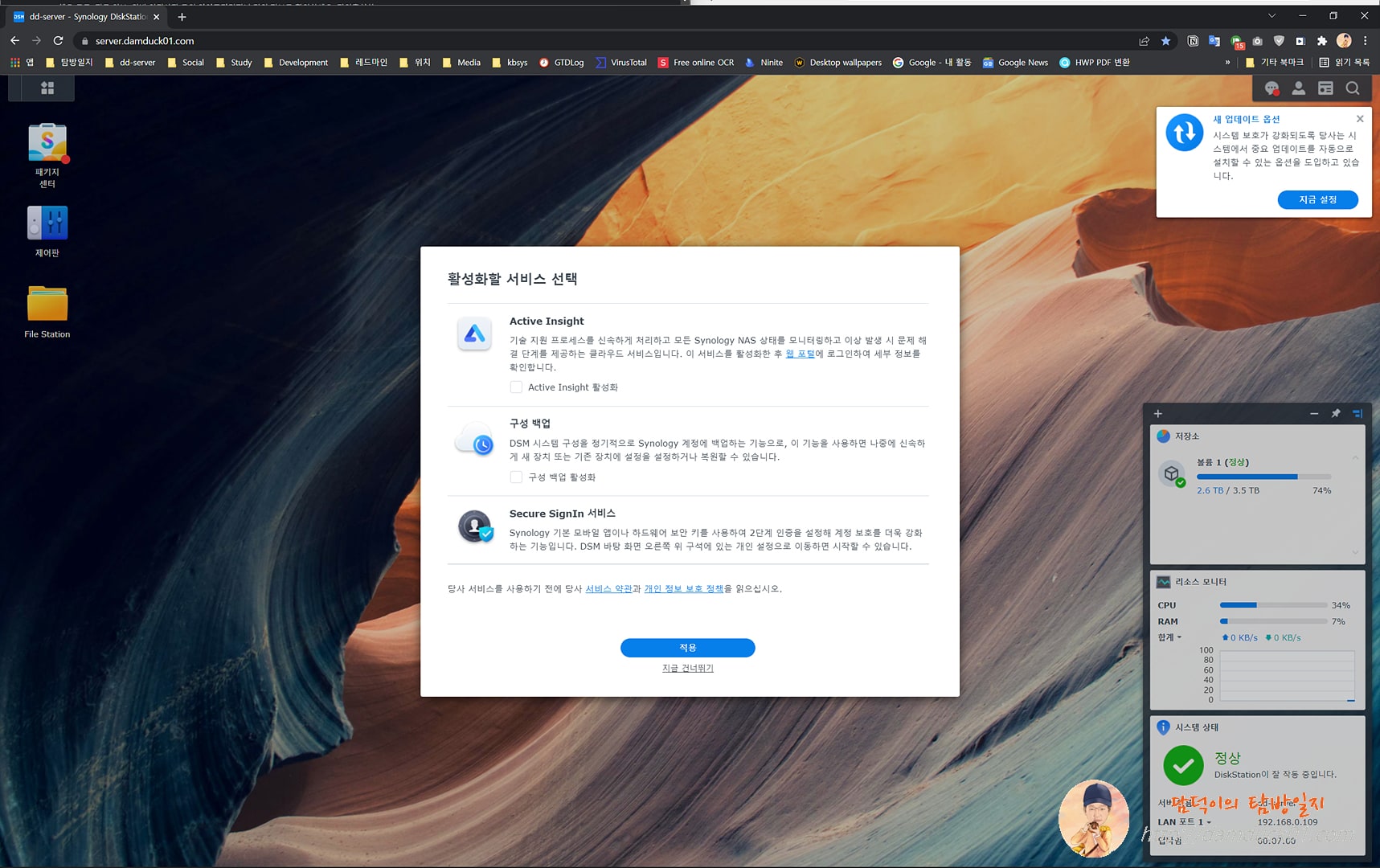Click the RAM usage bar
The image size is (1380, 868).
1273,621
